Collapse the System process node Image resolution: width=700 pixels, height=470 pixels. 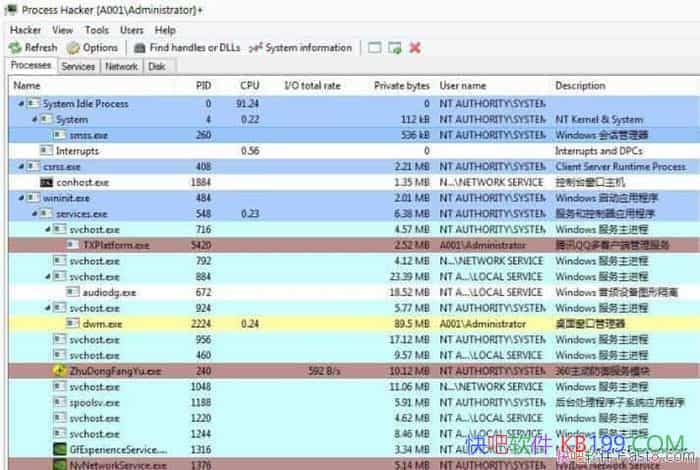tap(34, 119)
